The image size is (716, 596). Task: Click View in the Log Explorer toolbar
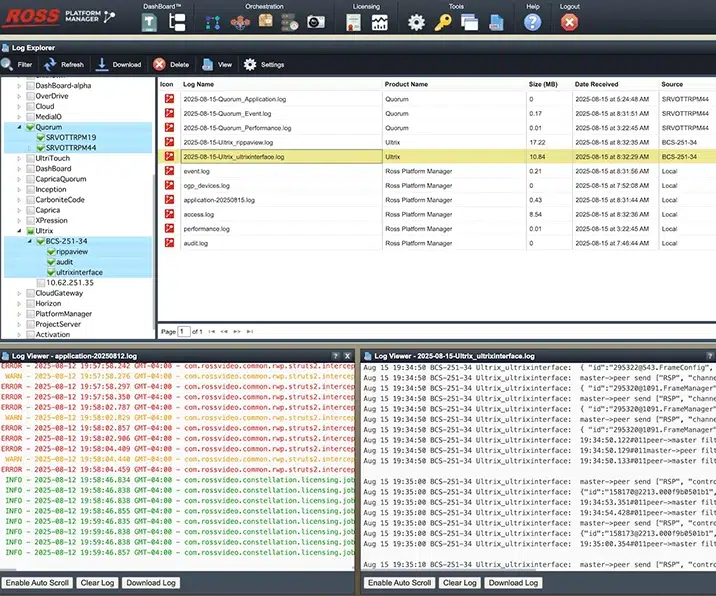coord(217,64)
